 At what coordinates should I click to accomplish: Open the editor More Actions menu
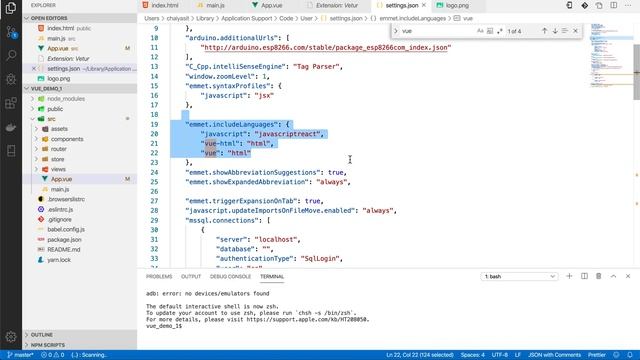[628, 5]
